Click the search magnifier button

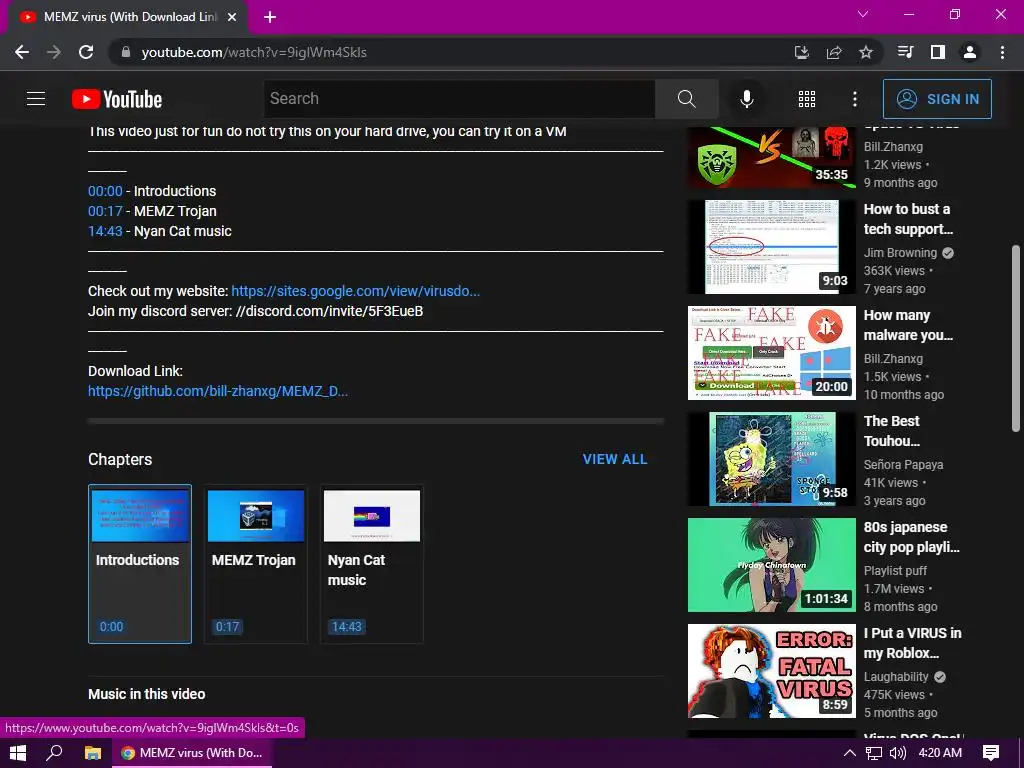point(686,99)
